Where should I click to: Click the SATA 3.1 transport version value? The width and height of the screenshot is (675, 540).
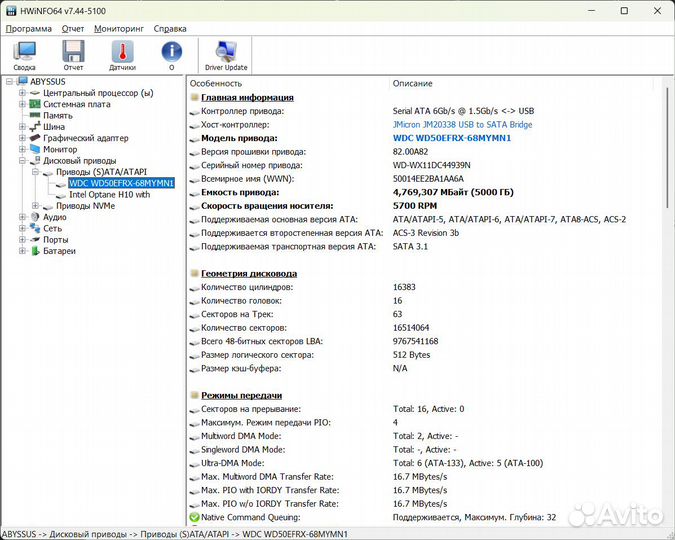410,246
